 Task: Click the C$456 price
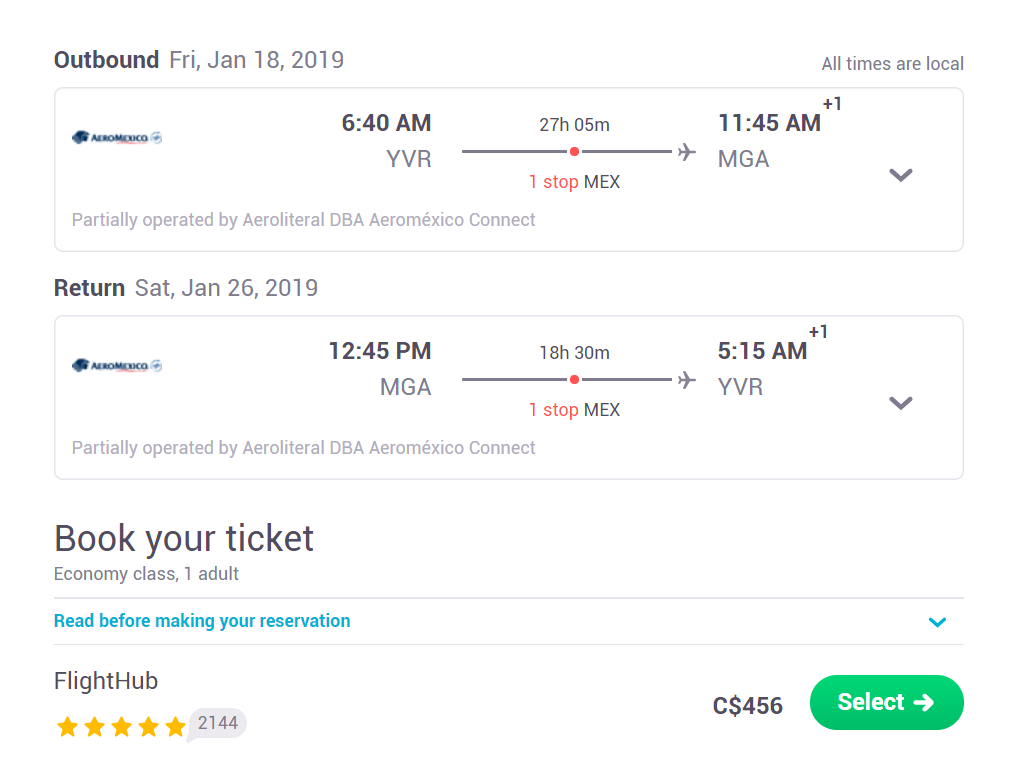(x=748, y=706)
